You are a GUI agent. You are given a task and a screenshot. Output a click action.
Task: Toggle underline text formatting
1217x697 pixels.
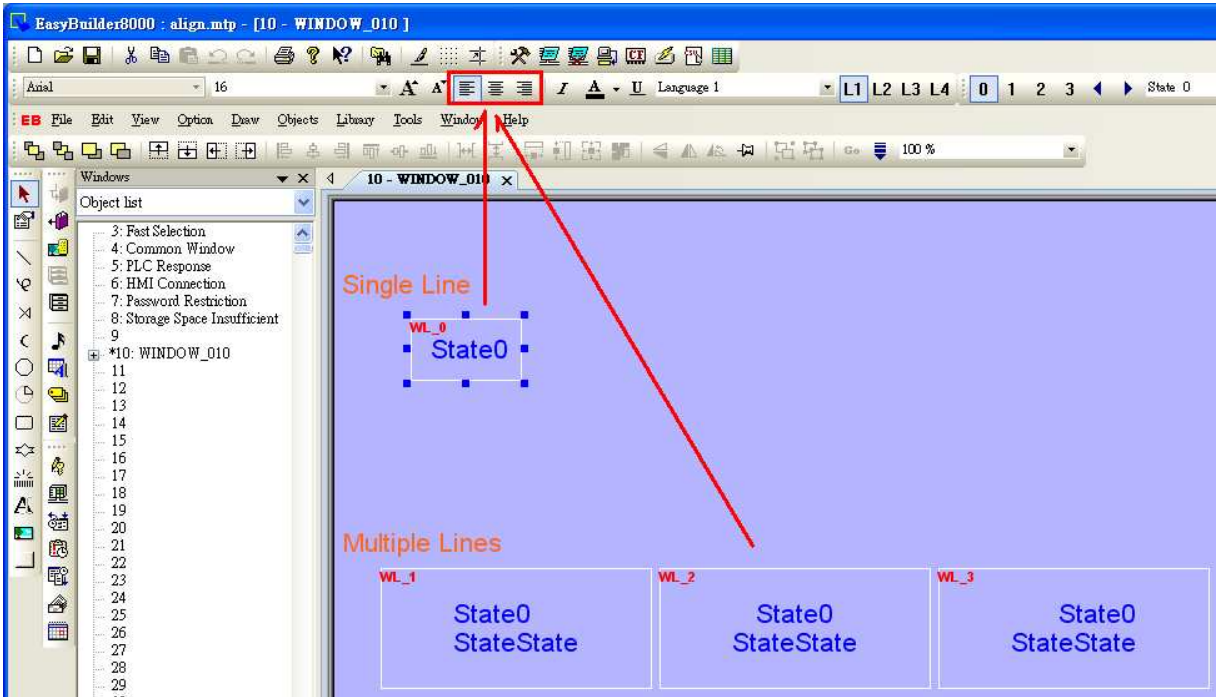pos(637,88)
